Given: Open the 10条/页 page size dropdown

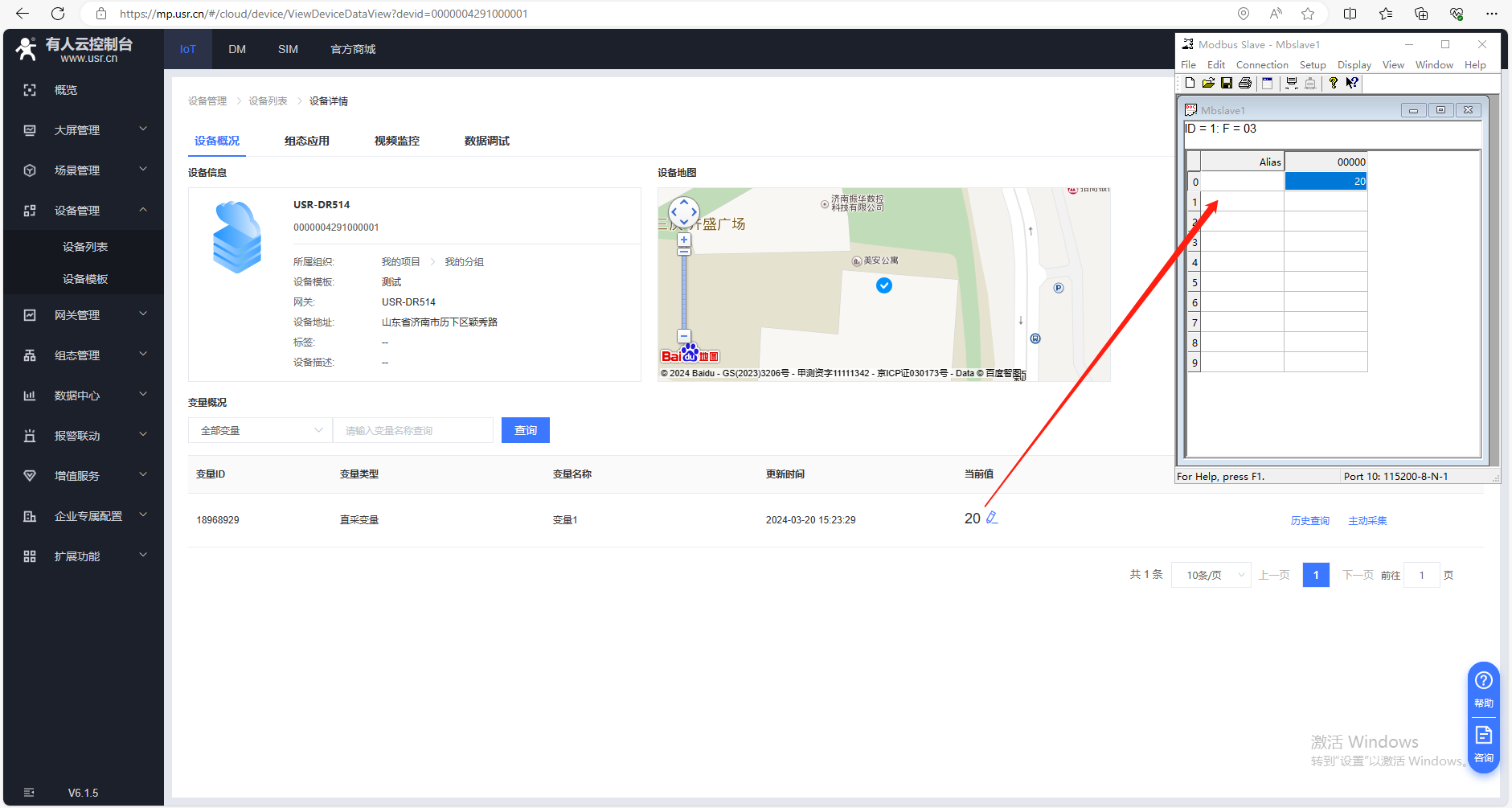Looking at the screenshot, I should [1211, 575].
